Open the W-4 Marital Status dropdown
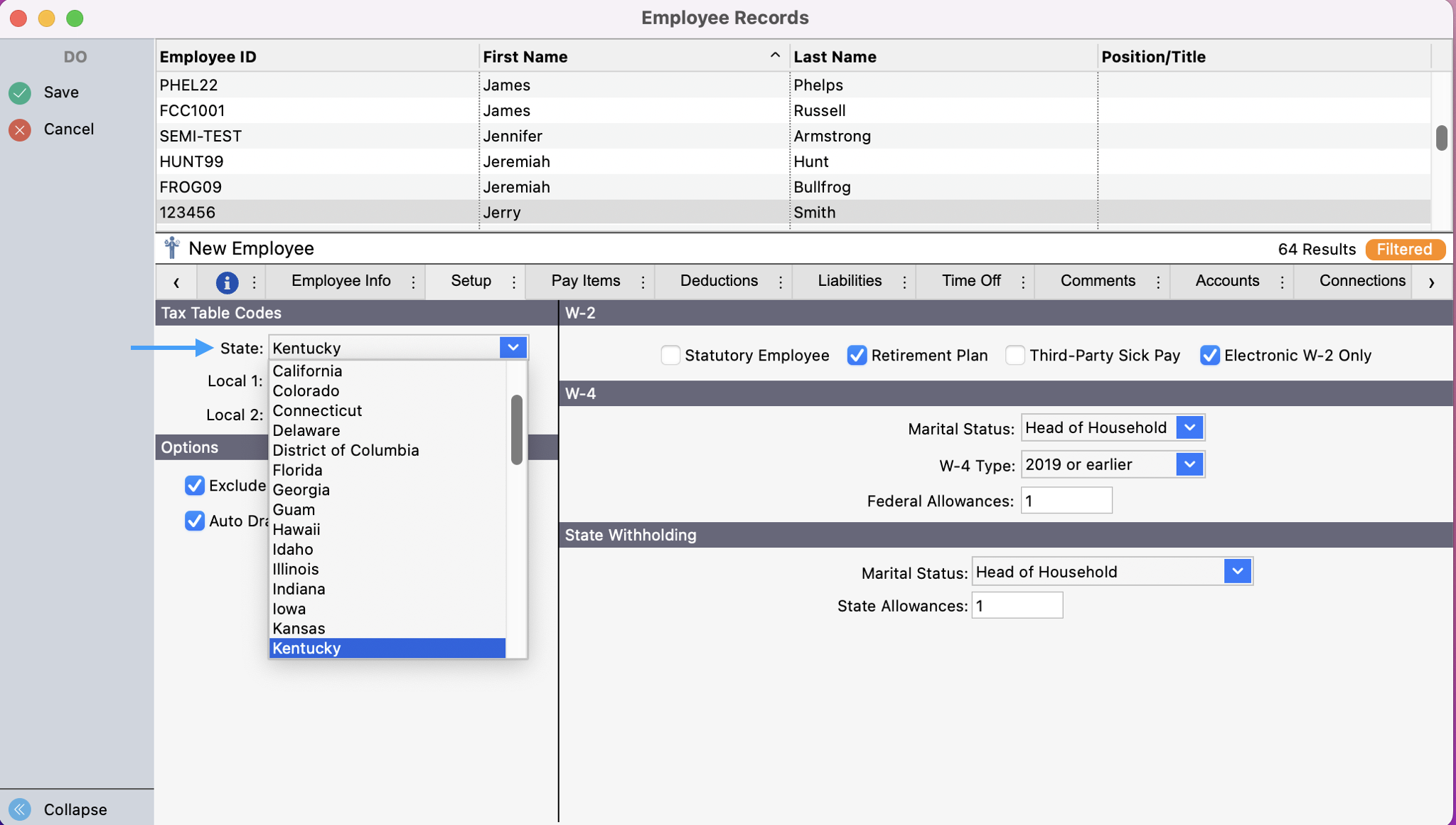Image resolution: width=1456 pixels, height=825 pixels. 1189,427
